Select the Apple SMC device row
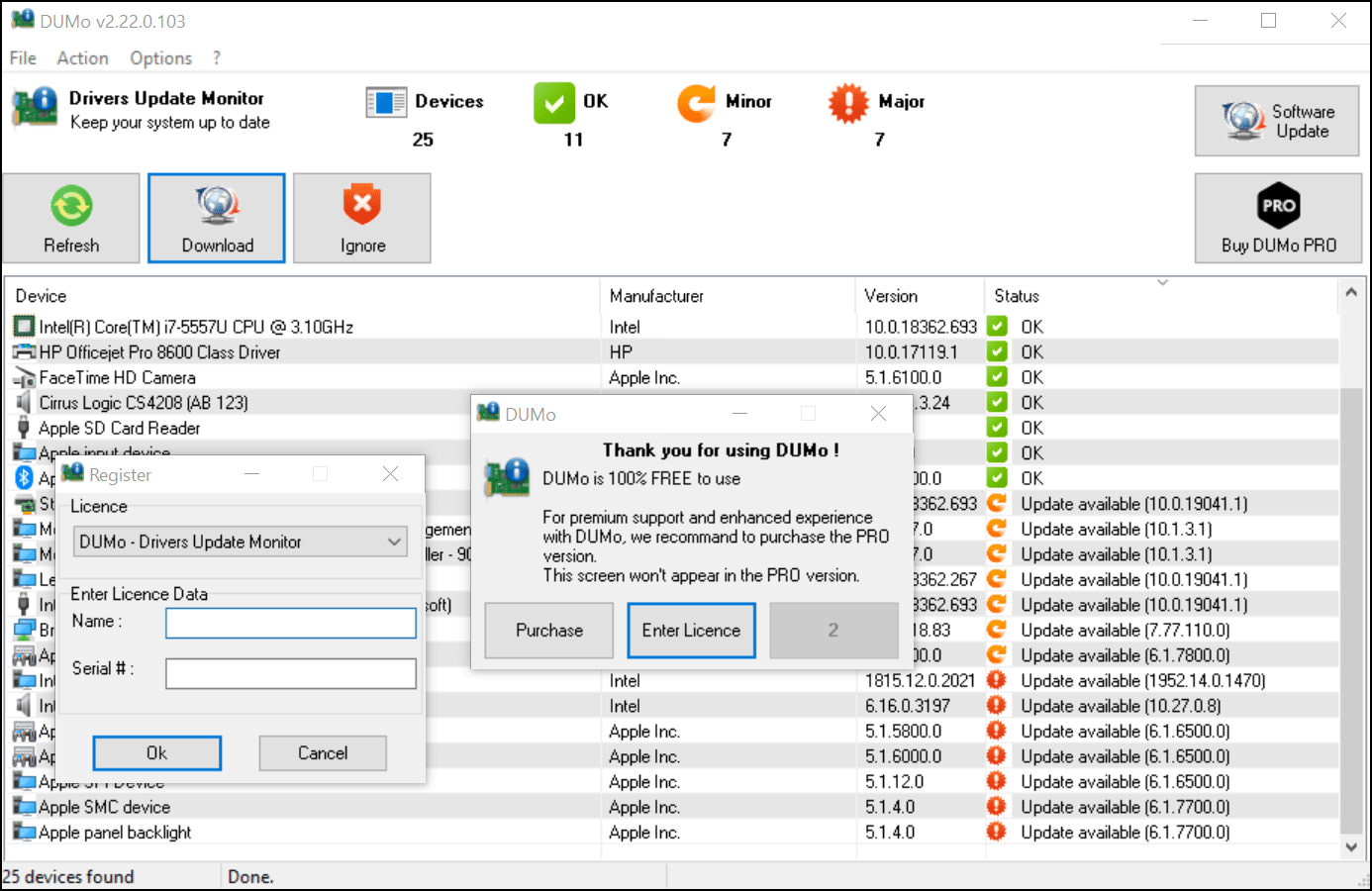 pyautogui.click(x=672, y=807)
